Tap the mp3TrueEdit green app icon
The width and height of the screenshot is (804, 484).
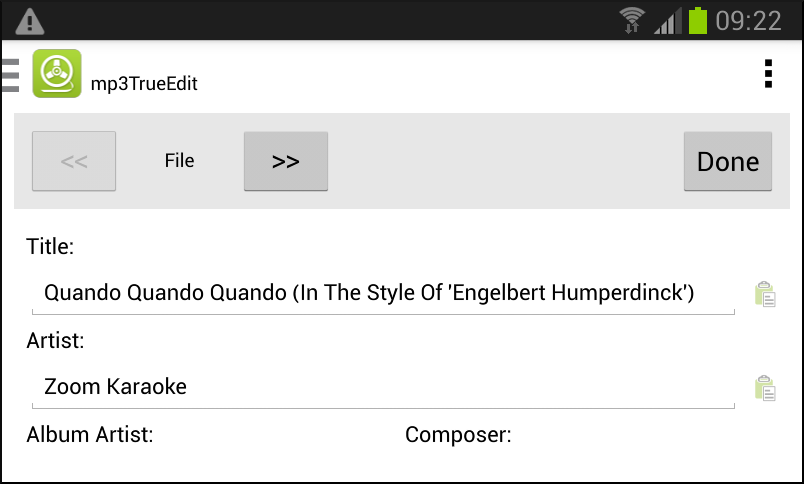click(x=56, y=75)
